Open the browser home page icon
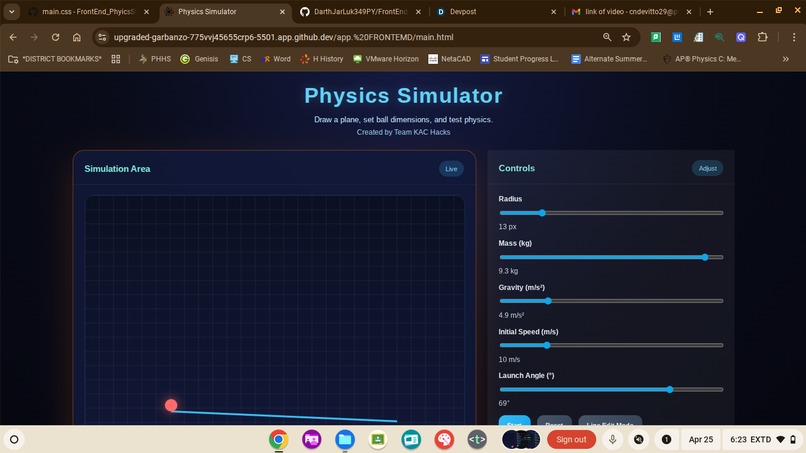Image resolution: width=806 pixels, height=453 pixels. (77, 37)
